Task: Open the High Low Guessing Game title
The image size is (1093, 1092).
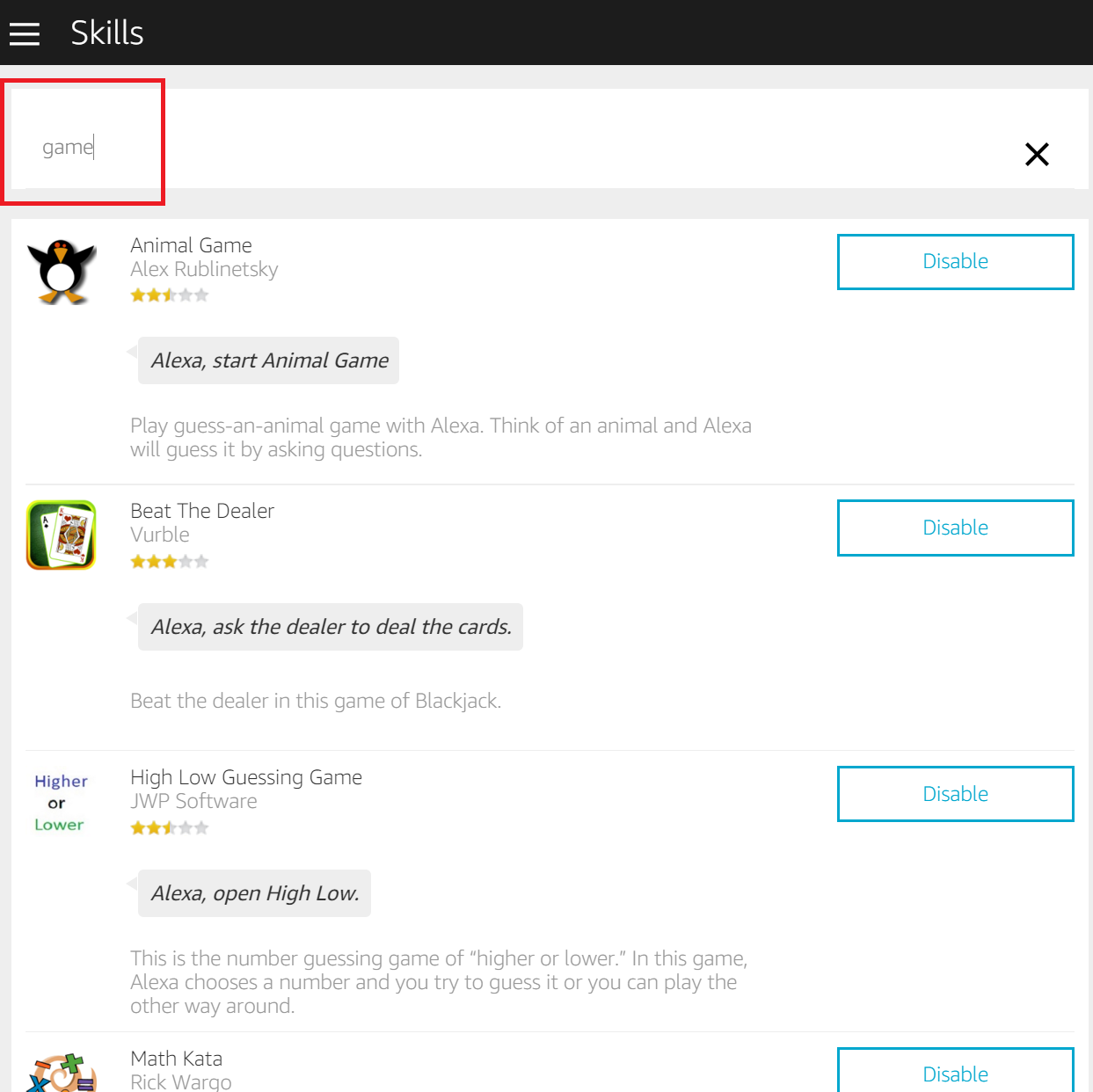Action: 246,777
